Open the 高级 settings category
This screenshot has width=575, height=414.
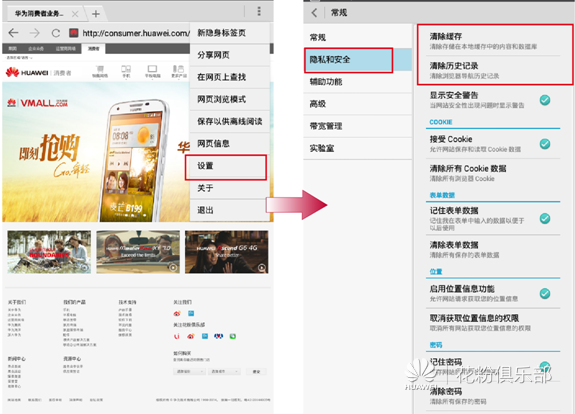[358, 104]
